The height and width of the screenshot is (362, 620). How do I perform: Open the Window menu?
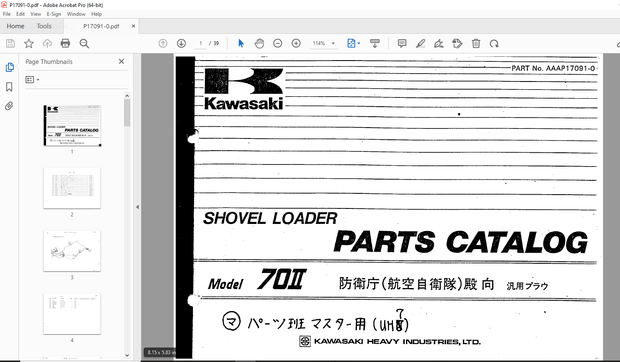[x=76, y=14]
